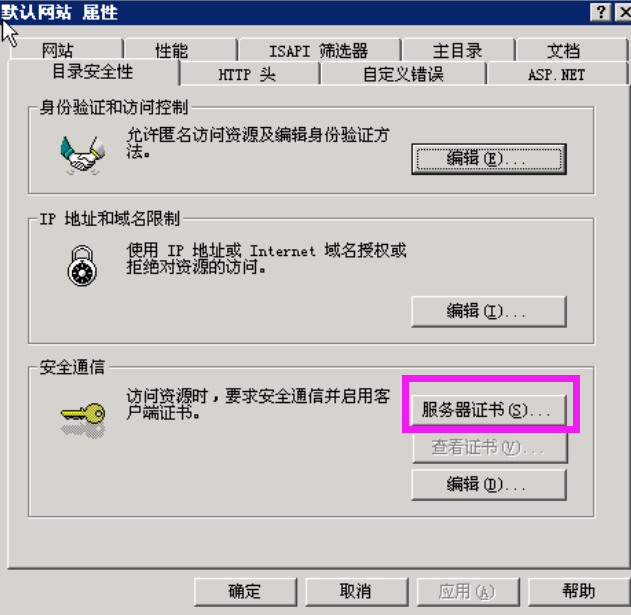Image resolution: width=631 pixels, height=615 pixels.
Task: Switch to the ASP.NET tab
Action: (x=557, y=74)
